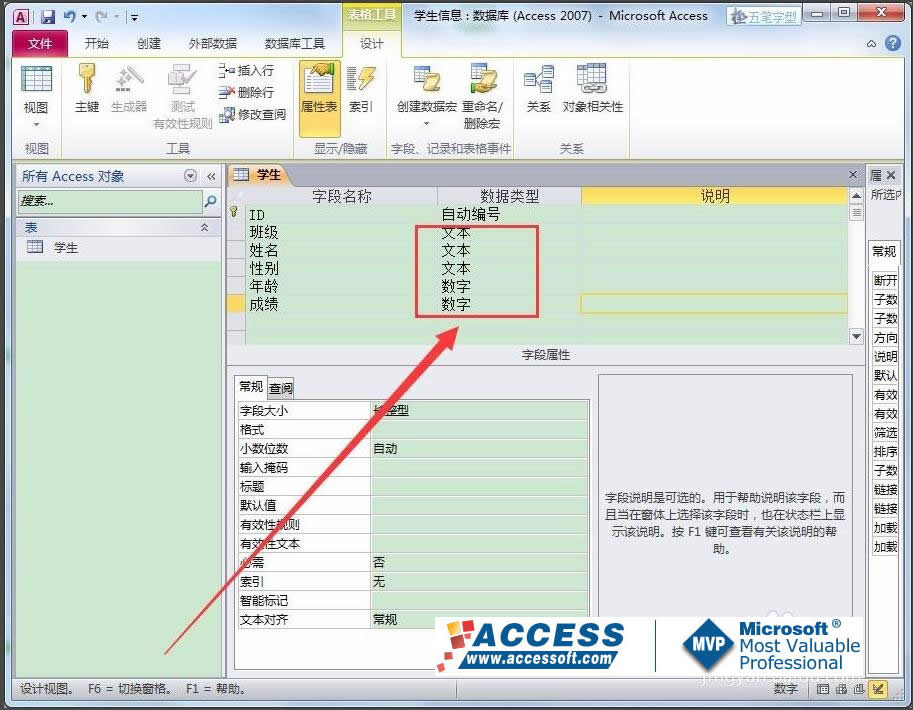Screen dimensions: 913x710
Task: Select 常规 tab in property sheet
Action: tap(883, 252)
